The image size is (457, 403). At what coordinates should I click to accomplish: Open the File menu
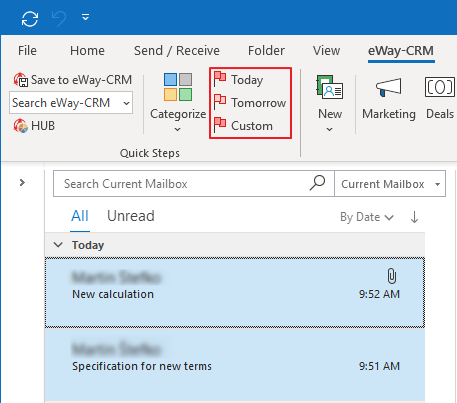[27, 51]
